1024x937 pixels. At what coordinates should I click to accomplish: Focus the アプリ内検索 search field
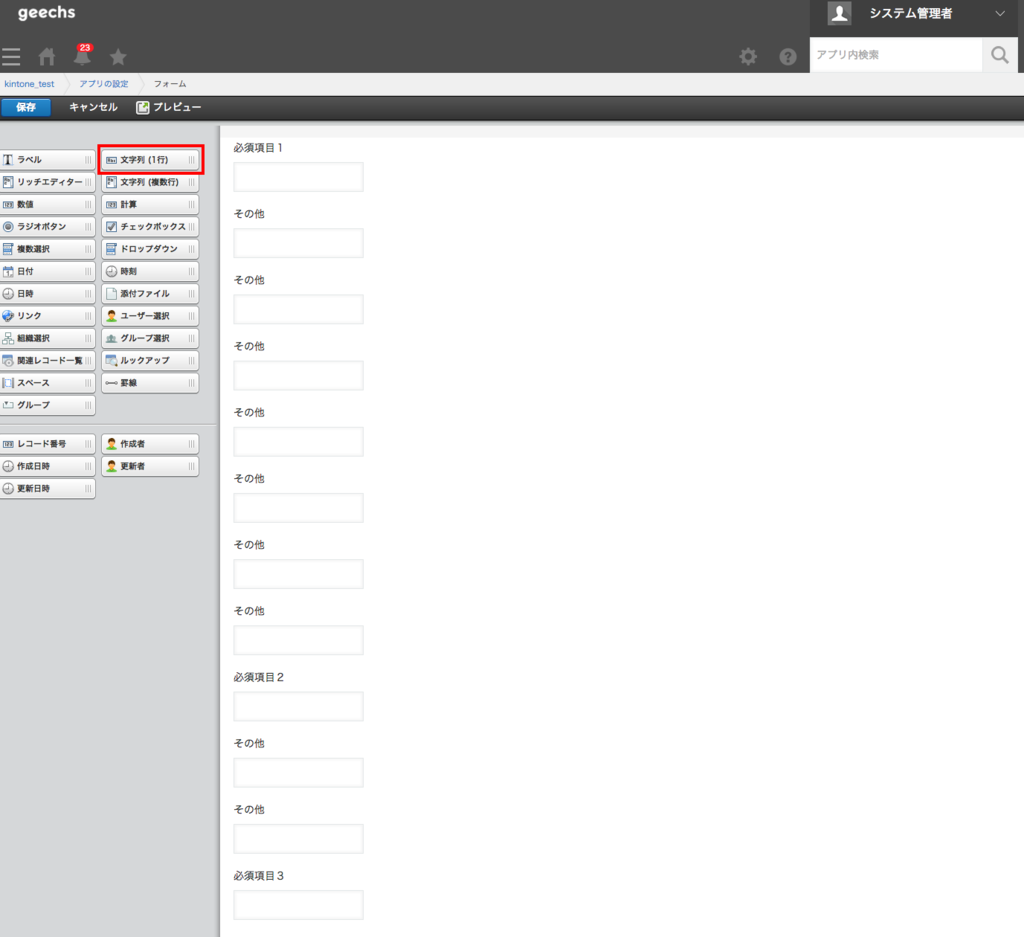point(895,55)
